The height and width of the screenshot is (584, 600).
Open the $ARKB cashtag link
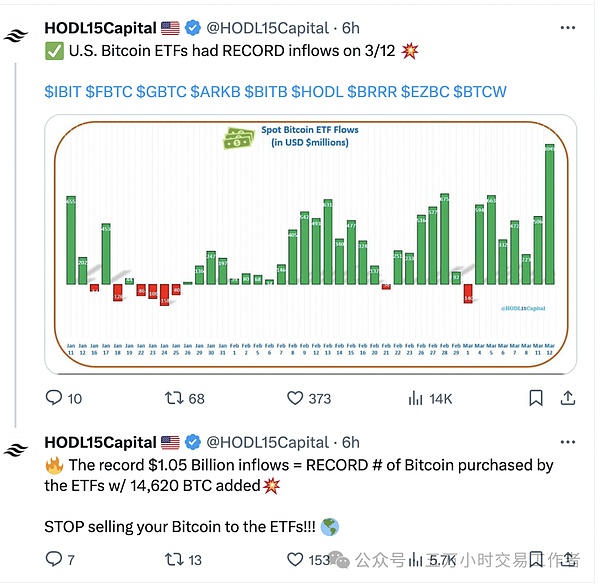[x=214, y=92]
